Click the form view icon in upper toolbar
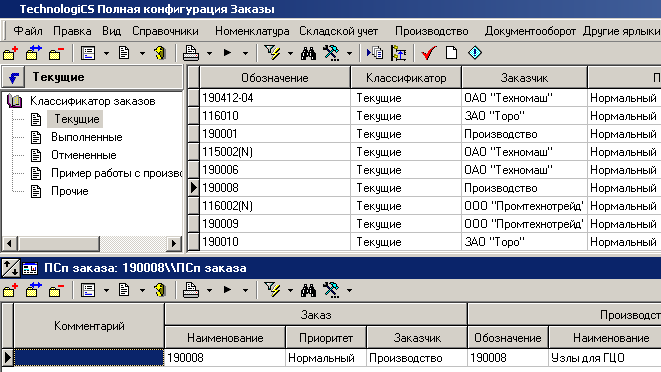 point(88,53)
